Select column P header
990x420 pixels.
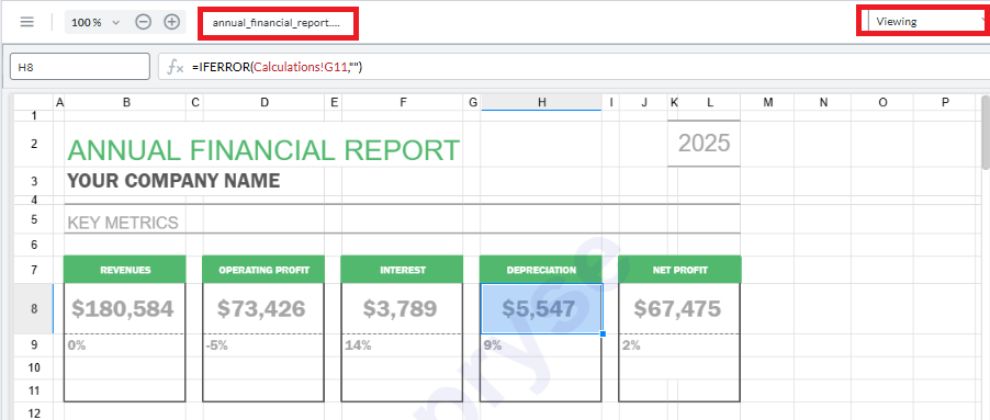[x=945, y=102]
